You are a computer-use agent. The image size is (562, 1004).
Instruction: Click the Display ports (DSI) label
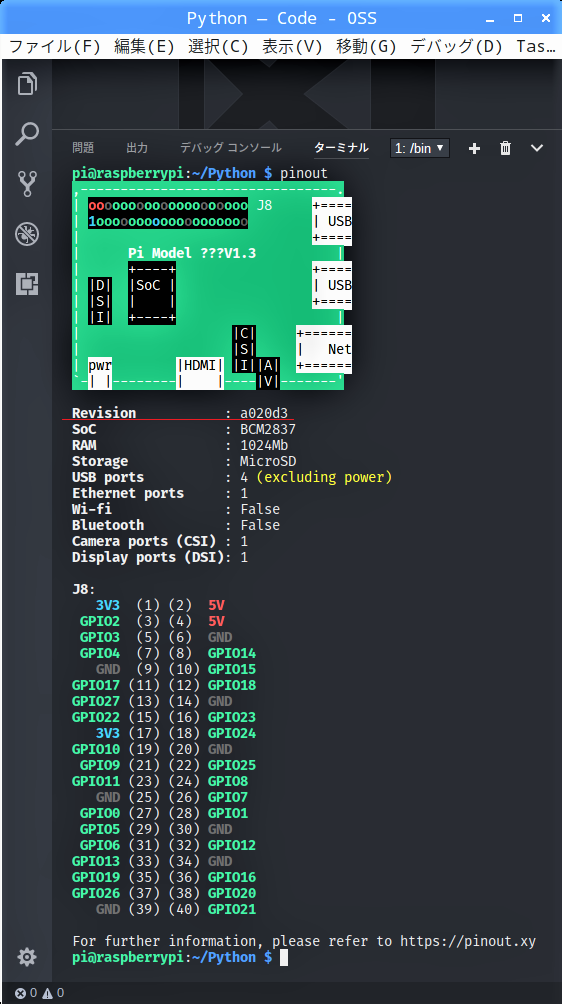148,557
